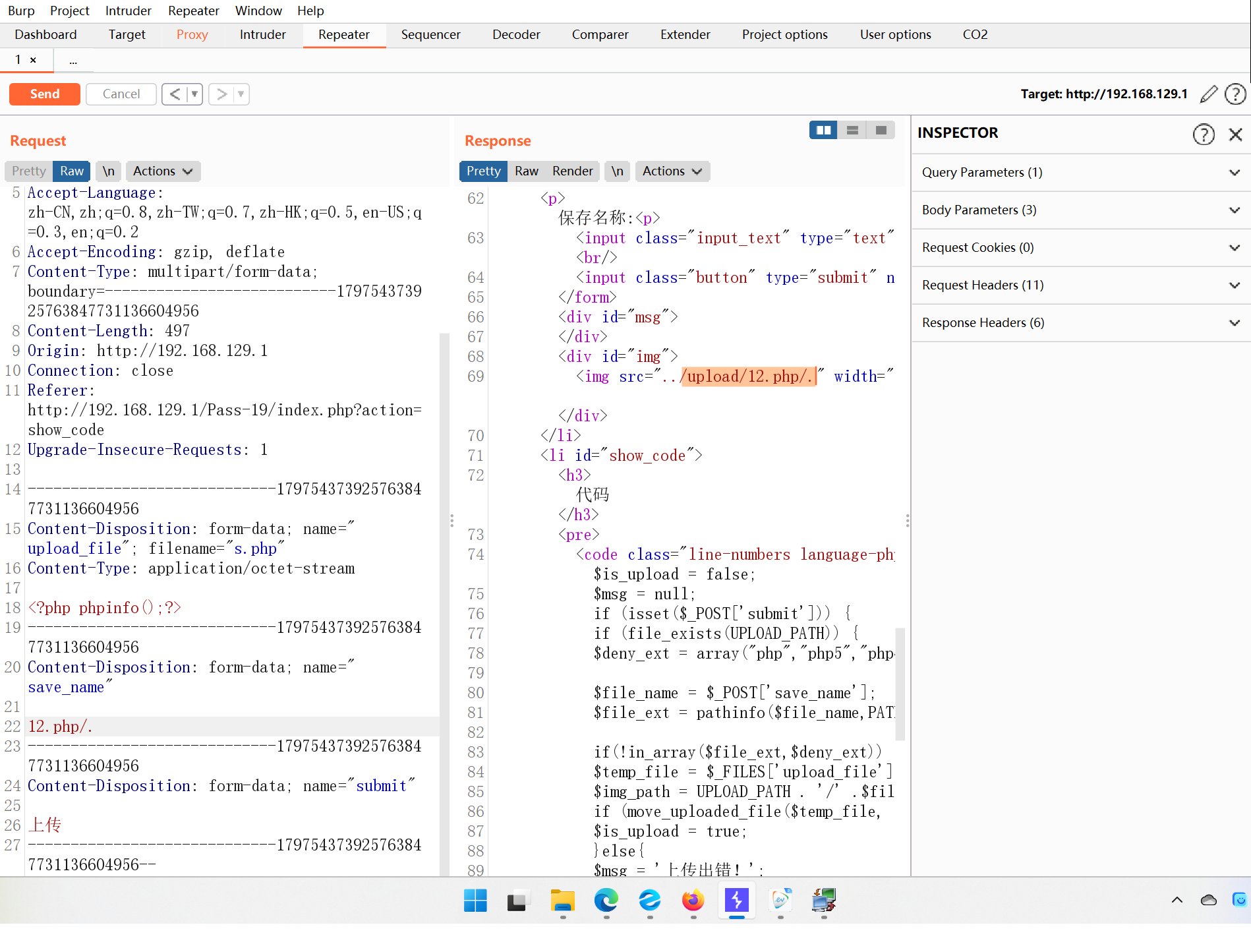Screen dimensions: 1251x952
Task: Toggle response Pretty view
Action: (484, 171)
